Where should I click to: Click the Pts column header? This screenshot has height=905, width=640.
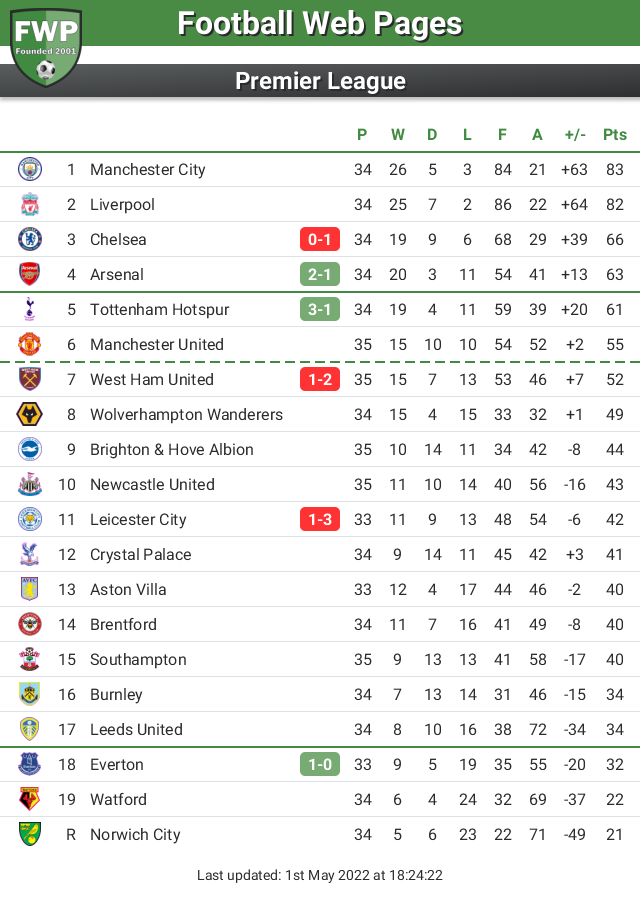[x=614, y=134]
